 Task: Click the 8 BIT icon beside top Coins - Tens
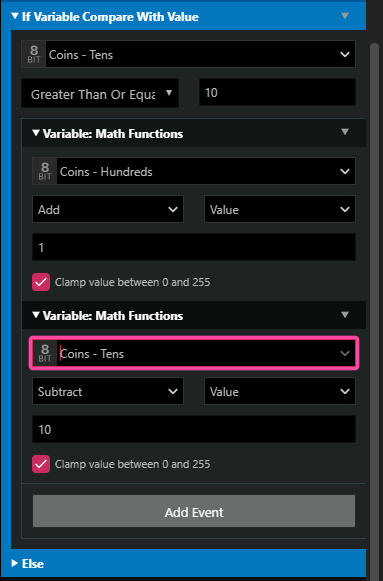pyautogui.click(x=34, y=54)
